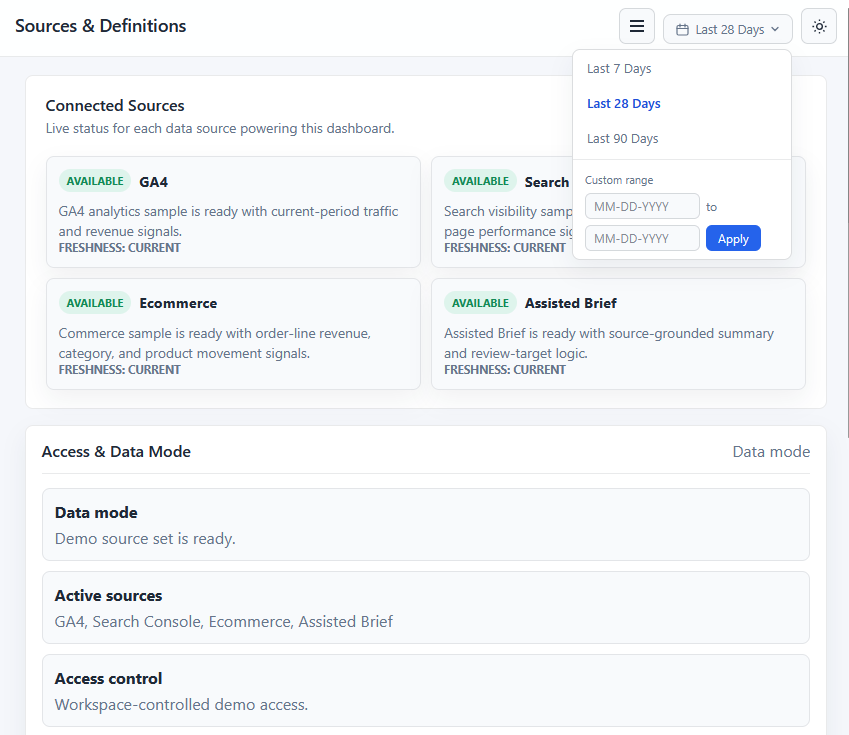Click the Data mode label at section right

point(771,452)
